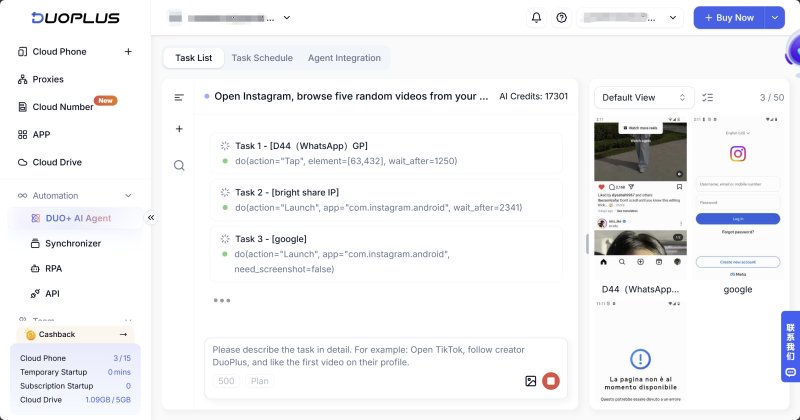
Task: Switch to Agent Integration tab
Action: point(344,58)
